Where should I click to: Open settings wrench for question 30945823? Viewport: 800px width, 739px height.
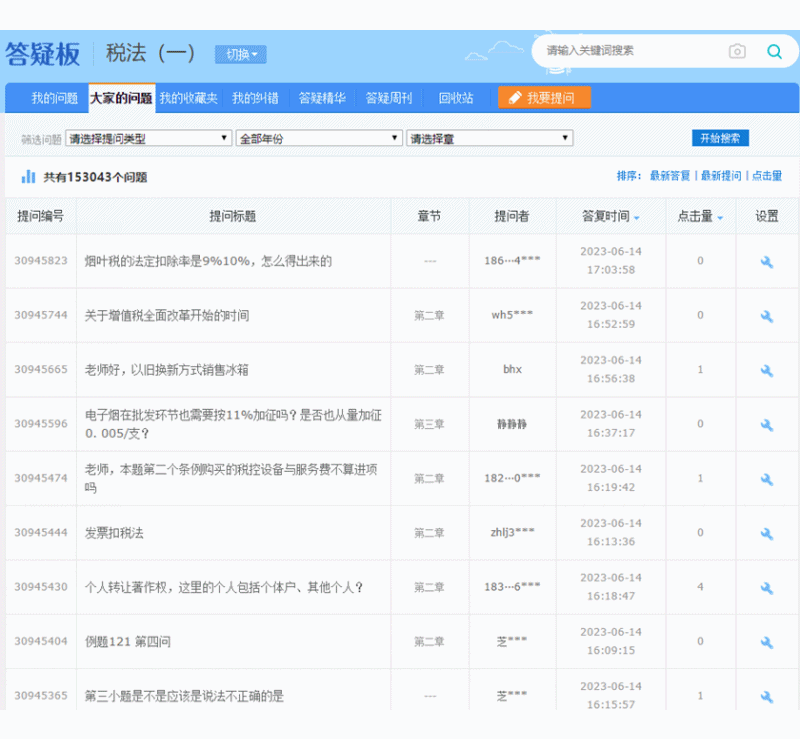point(767,260)
